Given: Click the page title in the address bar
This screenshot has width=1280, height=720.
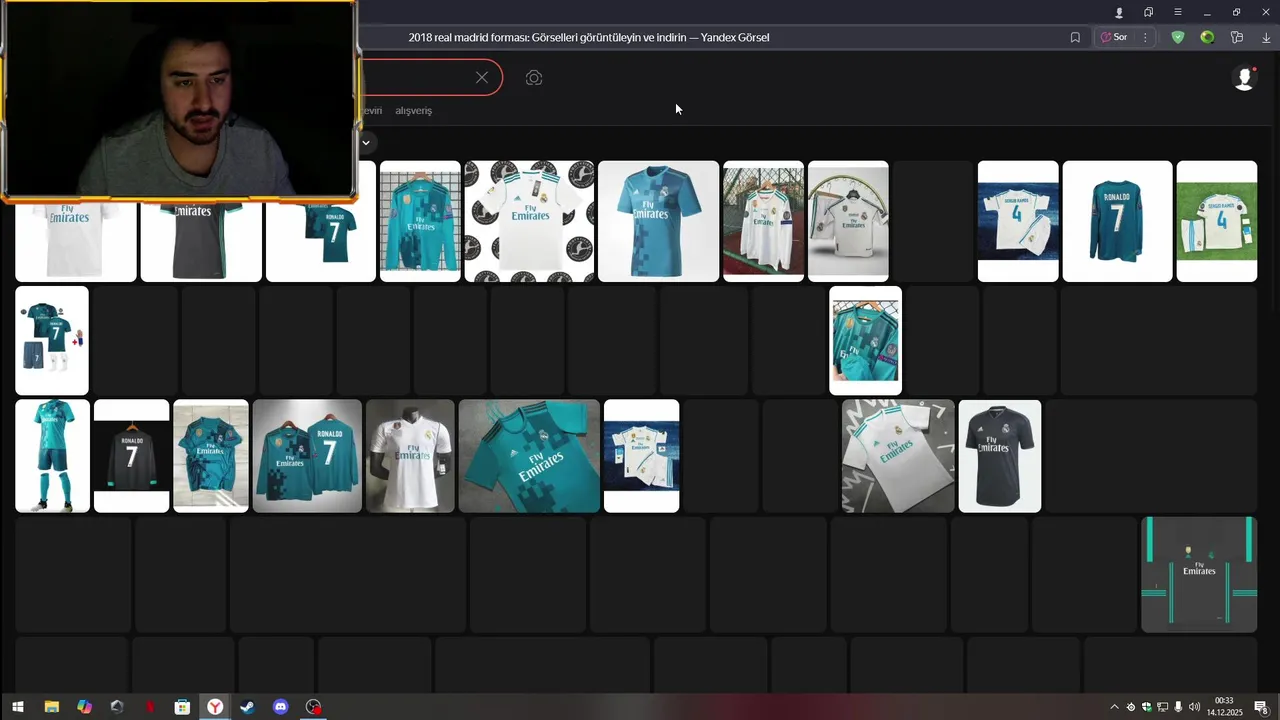Looking at the screenshot, I should click(x=589, y=37).
